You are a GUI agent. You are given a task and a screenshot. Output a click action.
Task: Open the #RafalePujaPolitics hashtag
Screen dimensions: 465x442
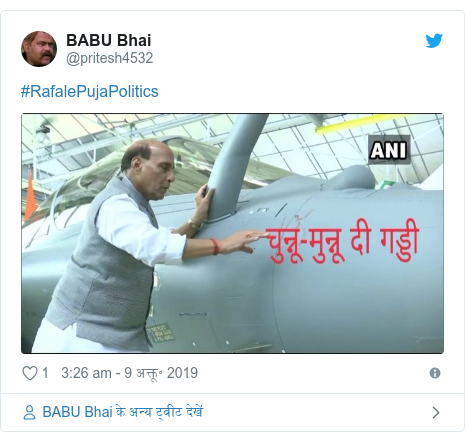click(x=90, y=91)
